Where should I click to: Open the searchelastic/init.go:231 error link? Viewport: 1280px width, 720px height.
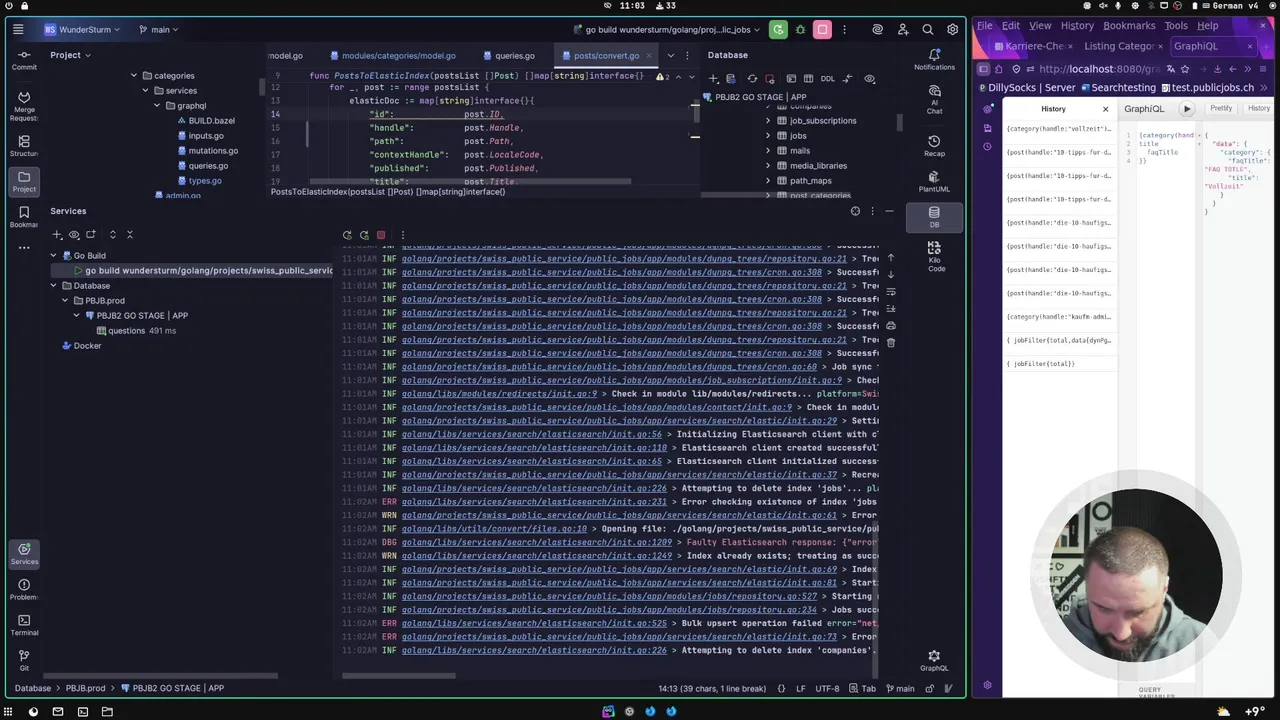coord(534,502)
